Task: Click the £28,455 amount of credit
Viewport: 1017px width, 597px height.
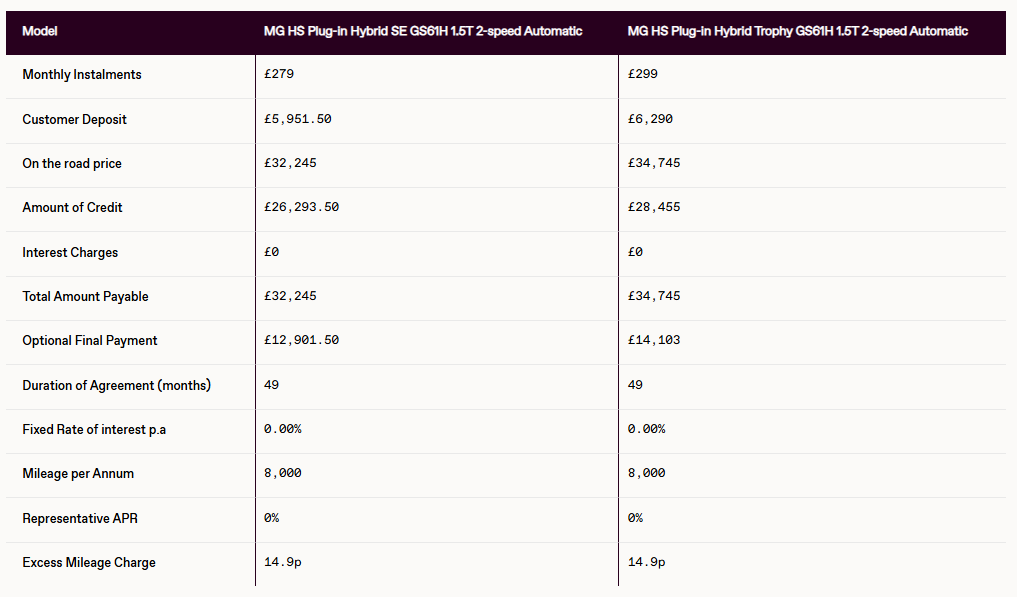Action: [654, 208]
